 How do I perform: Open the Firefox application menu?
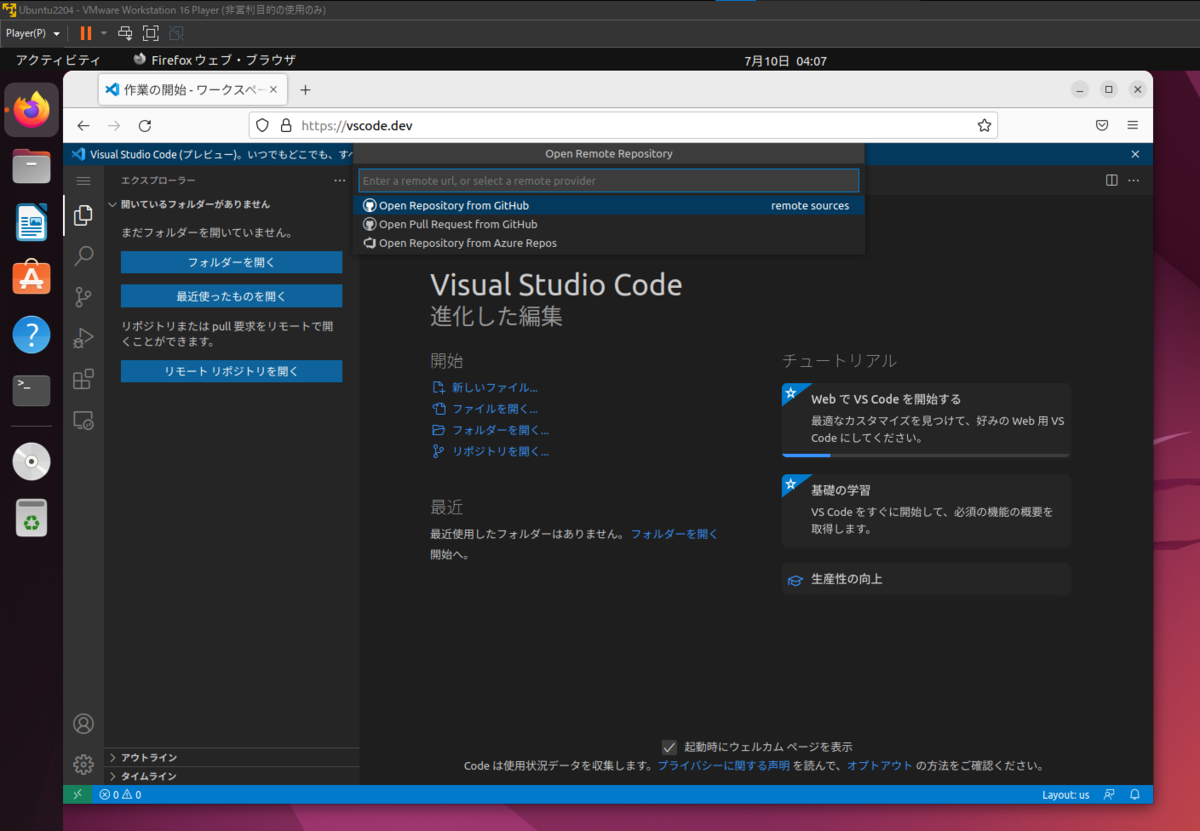click(x=1133, y=126)
